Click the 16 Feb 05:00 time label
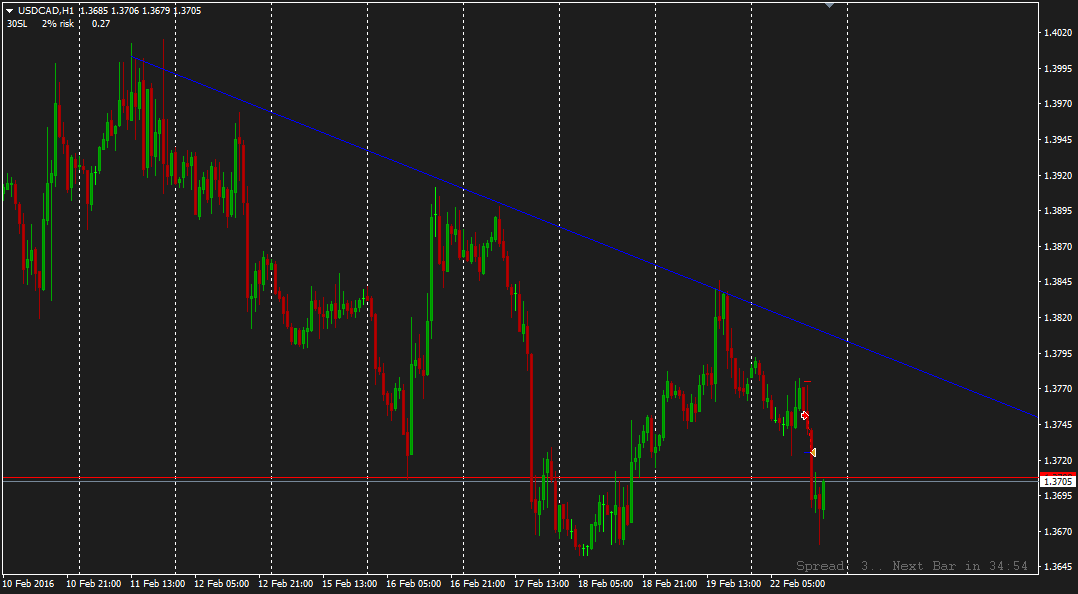Screen dimensions: 1078x594 (413, 584)
